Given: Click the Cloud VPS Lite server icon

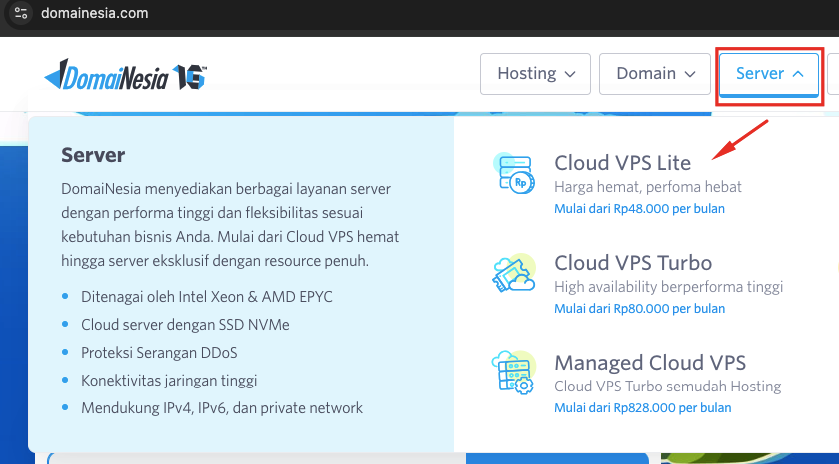Looking at the screenshot, I should (x=514, y=173).
